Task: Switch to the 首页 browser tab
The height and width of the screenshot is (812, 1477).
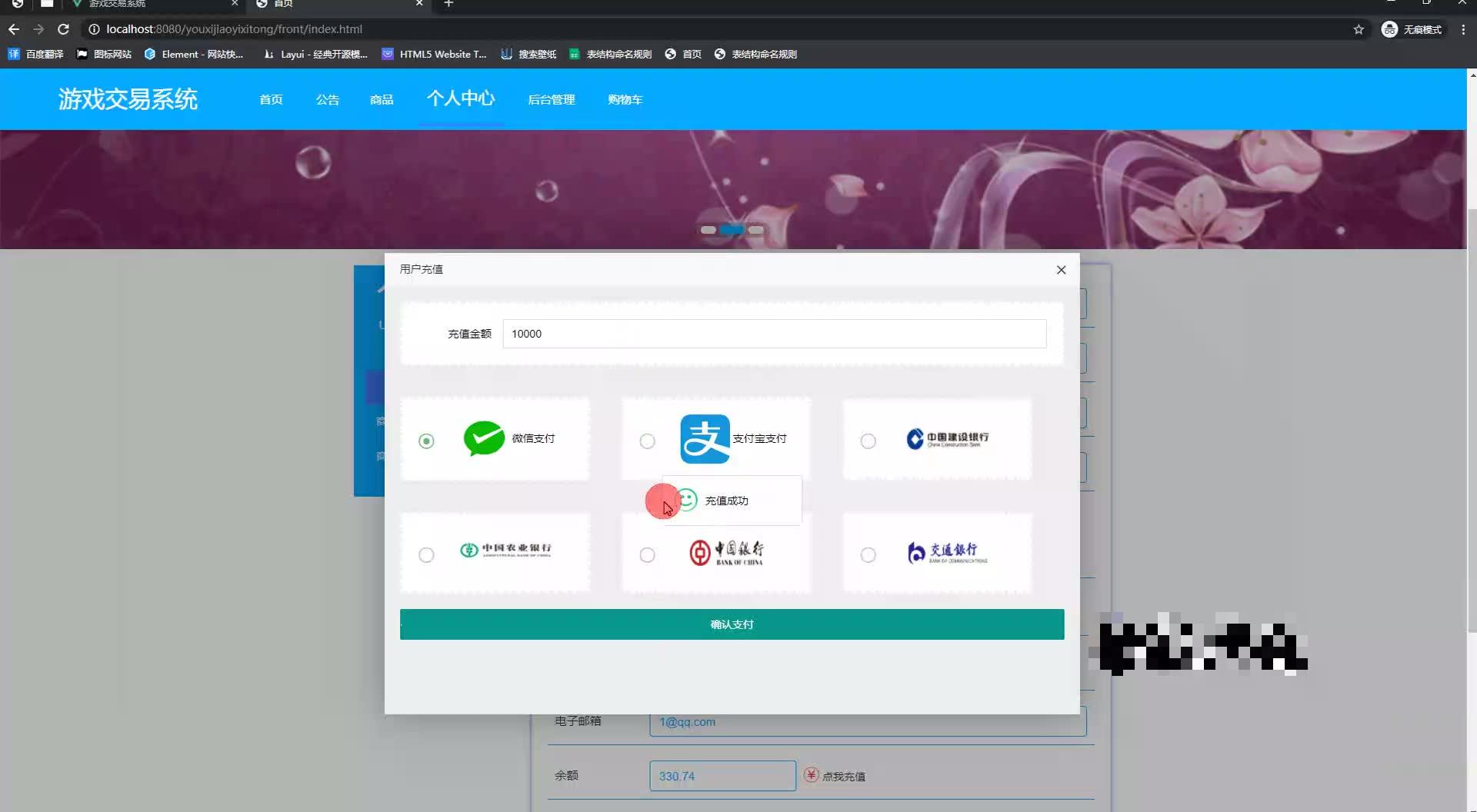Action: click(340, 5)
